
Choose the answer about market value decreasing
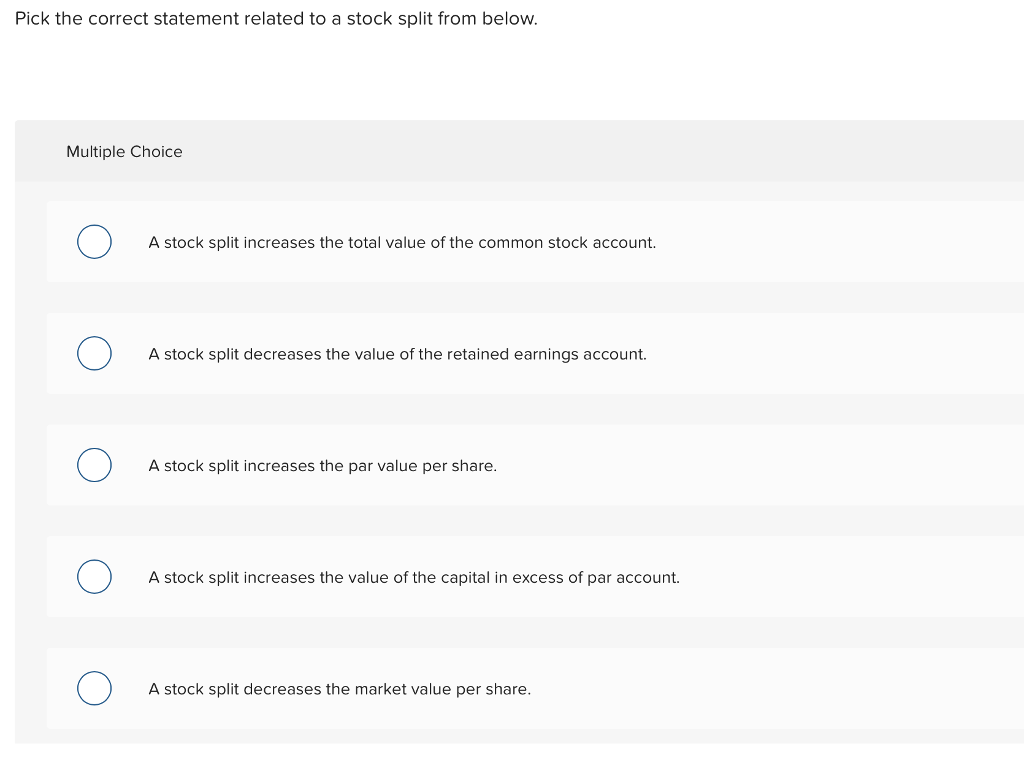click(x=340, y=689)
